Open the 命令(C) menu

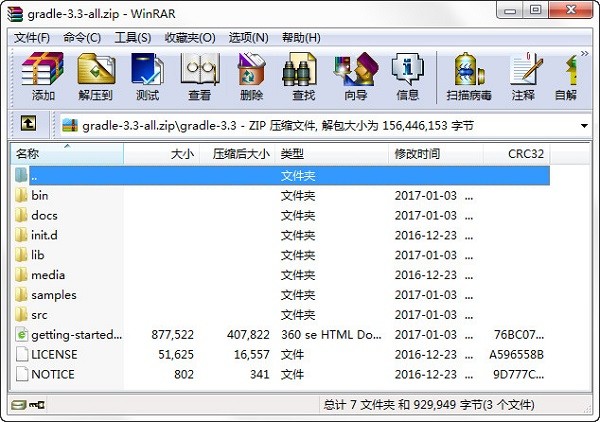82,37
